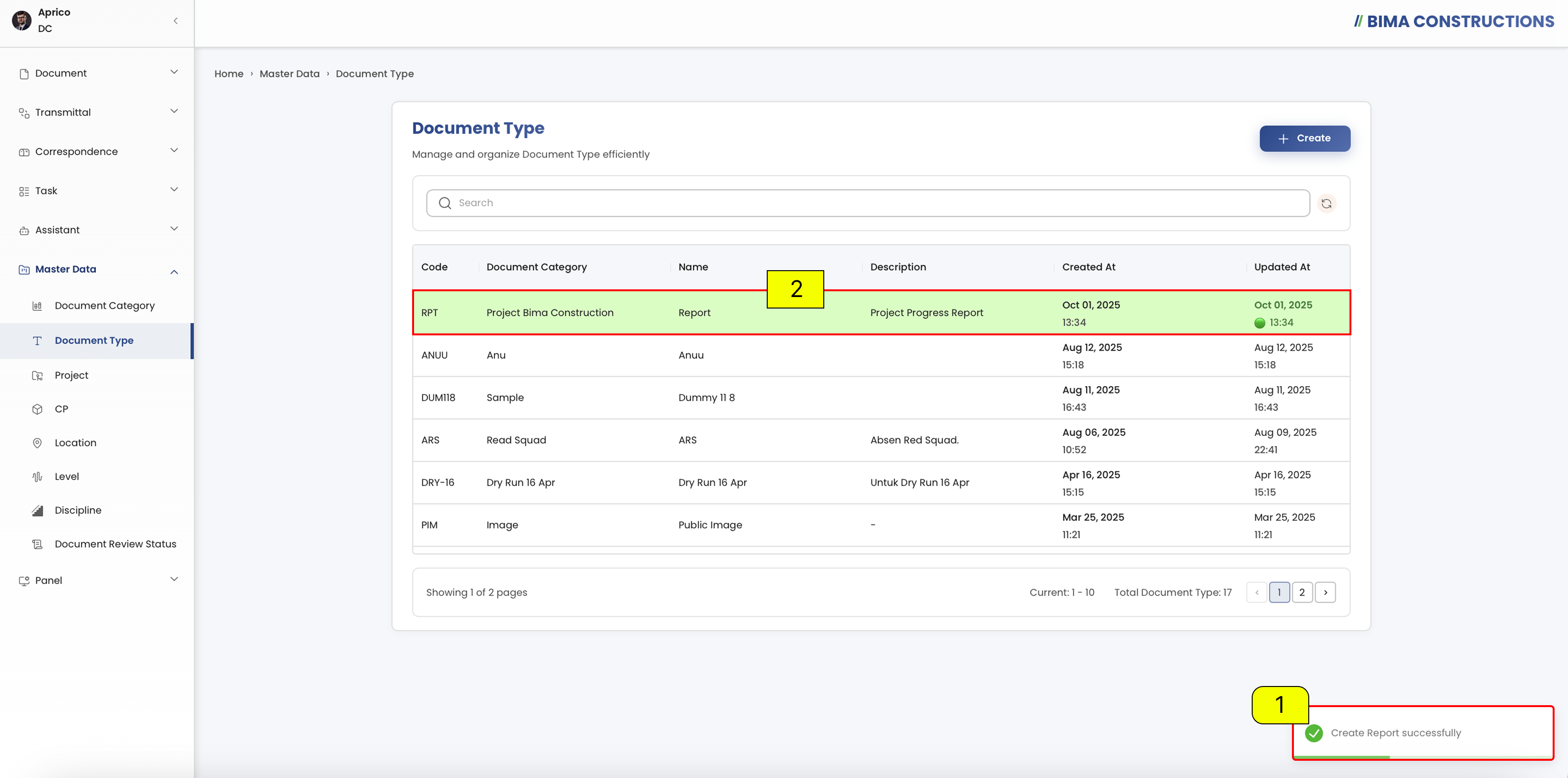Image resolution: width=1568 pixels, height=778 pixels.
Task: Collapse the sidebar with the left chevron
Action: pyautogui.click(x=175, y=21)
